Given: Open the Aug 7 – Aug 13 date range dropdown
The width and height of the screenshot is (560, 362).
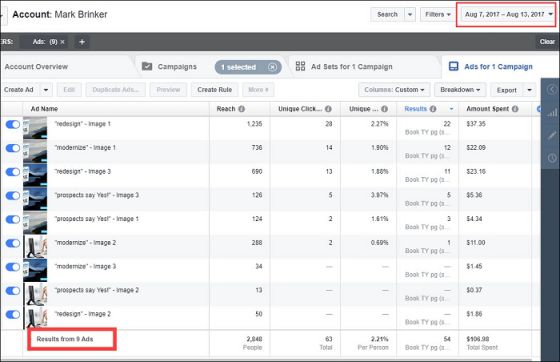Looking at the screenshot, I should tap(508, 14).
